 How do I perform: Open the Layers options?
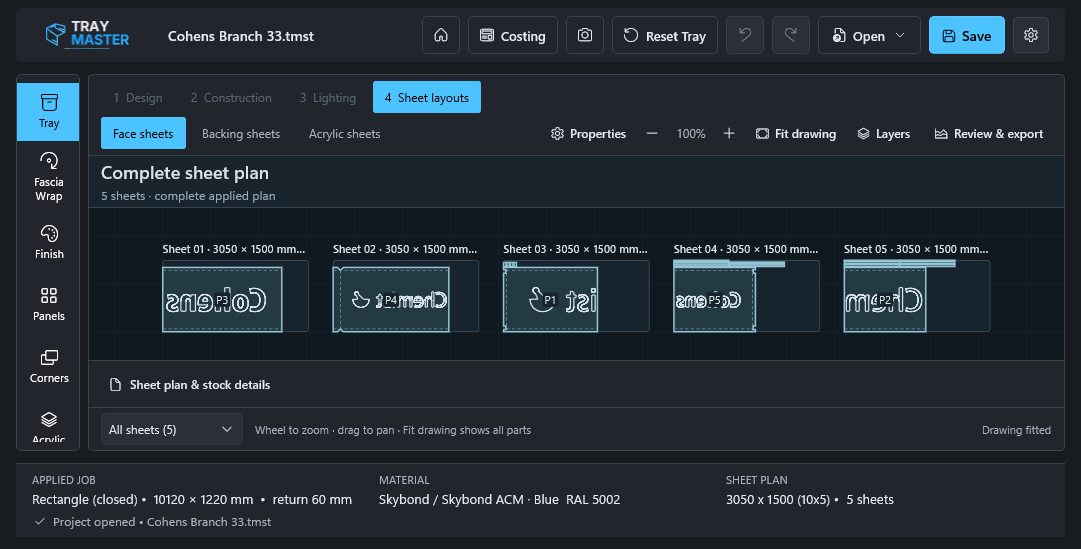click(883, 133)
